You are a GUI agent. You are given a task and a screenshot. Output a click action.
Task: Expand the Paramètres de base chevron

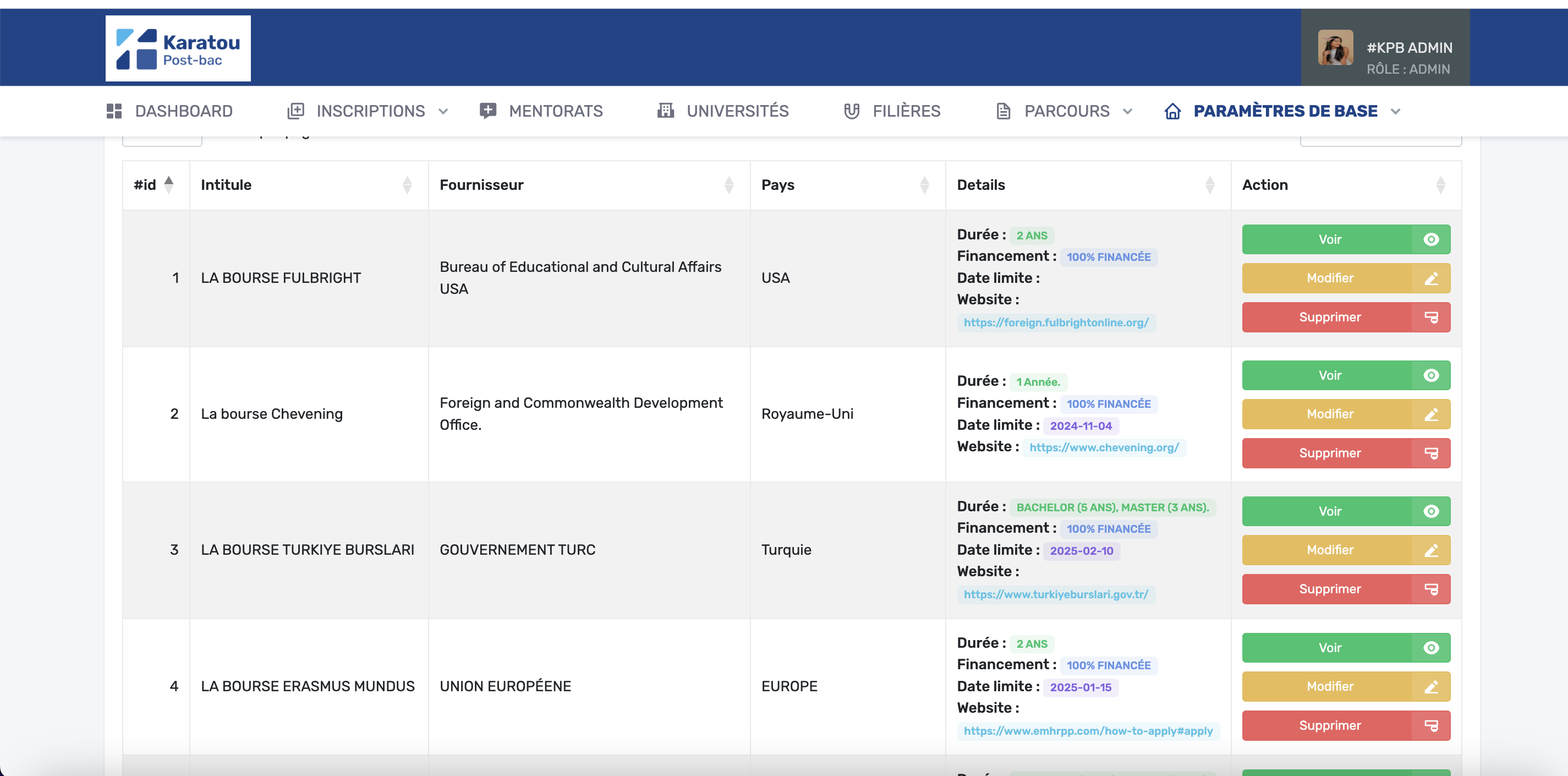[1396, 112]
